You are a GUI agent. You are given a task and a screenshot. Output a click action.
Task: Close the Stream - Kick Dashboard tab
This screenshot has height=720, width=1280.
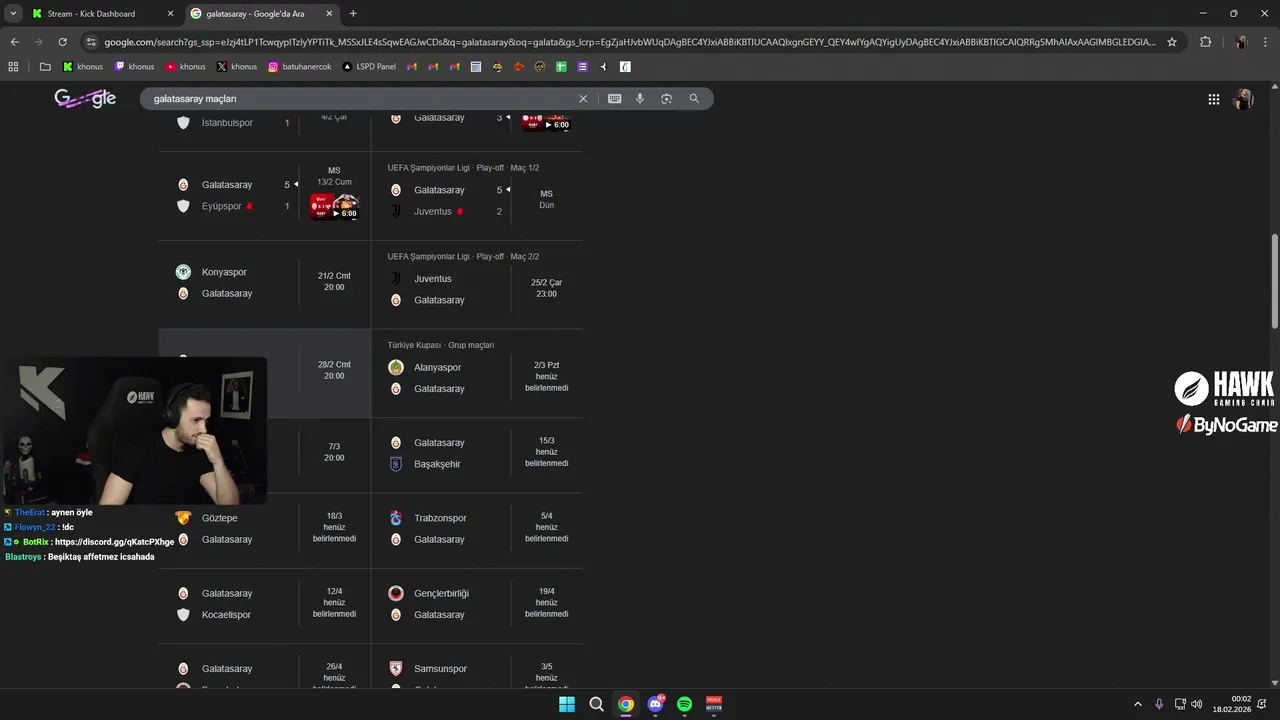pyautogui.click(x=170, y=14)
